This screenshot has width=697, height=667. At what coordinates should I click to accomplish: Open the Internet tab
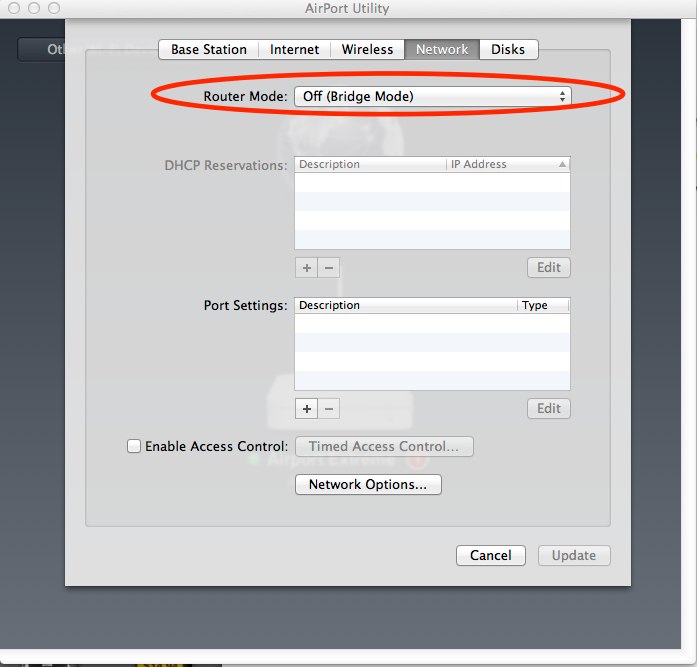(x=295, y=49)
